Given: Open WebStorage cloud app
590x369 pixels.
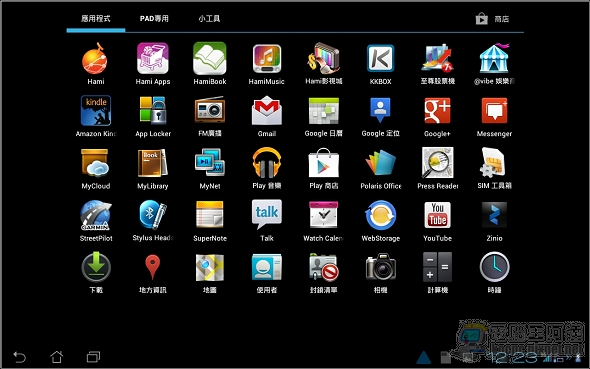Looking at the screenshot, I should [380, 221].
